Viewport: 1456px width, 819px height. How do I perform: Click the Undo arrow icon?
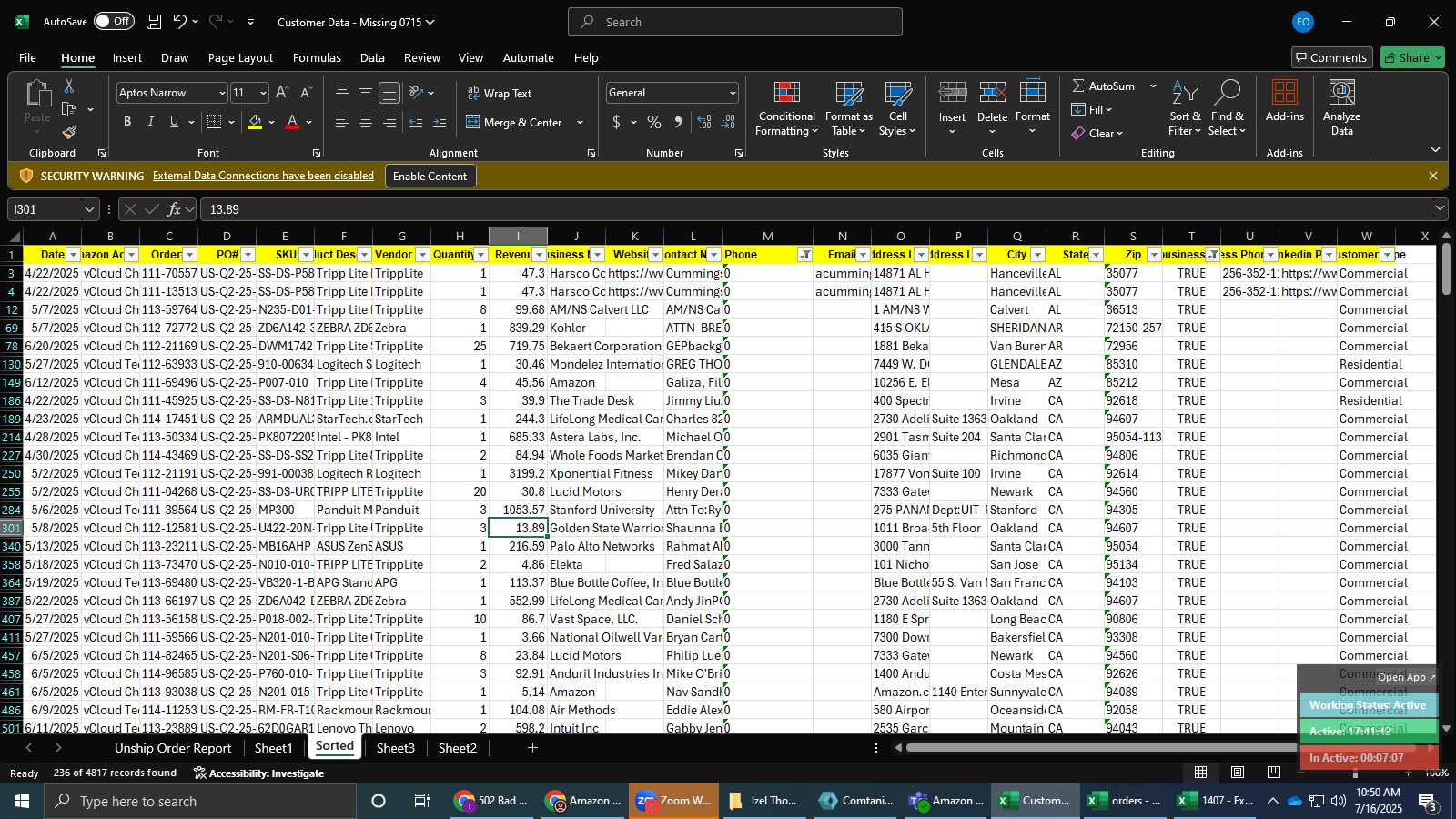[180, 22]
